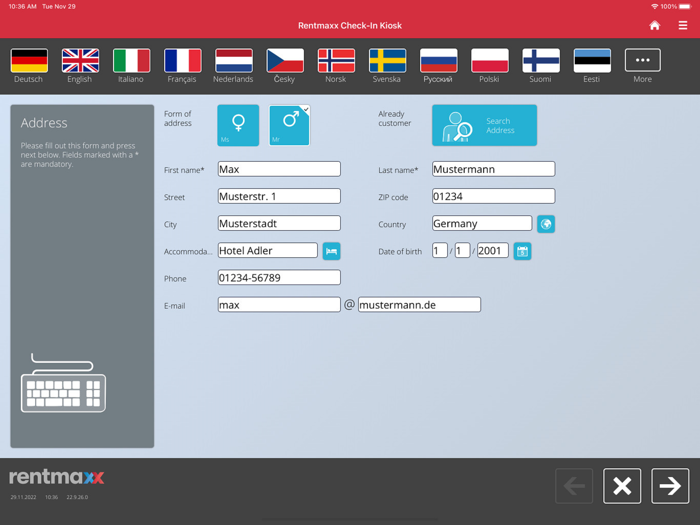Image resolution: width=700 pixels, height=525 pixels.
Task: Edit the Country field
Action: tap(482, 223)
